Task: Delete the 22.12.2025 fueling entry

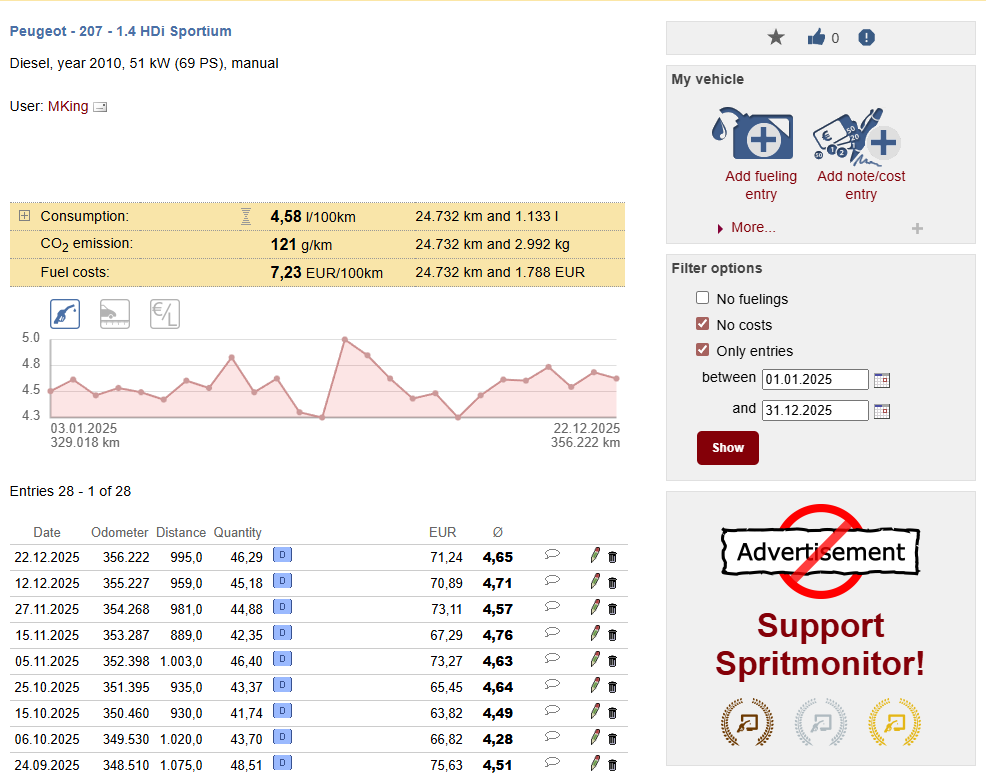Action: 612,557
